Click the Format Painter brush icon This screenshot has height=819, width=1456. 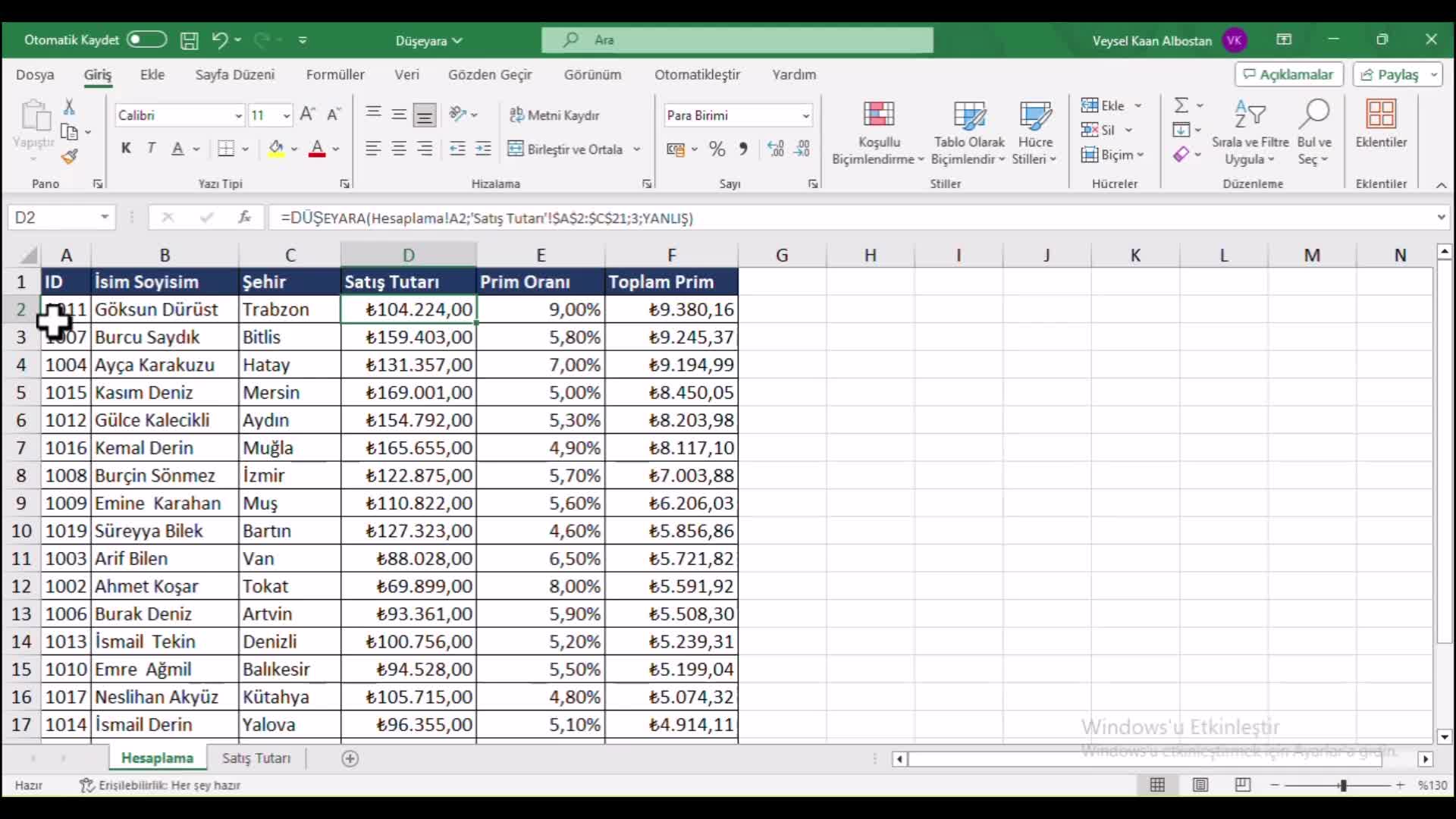(70, 157)
